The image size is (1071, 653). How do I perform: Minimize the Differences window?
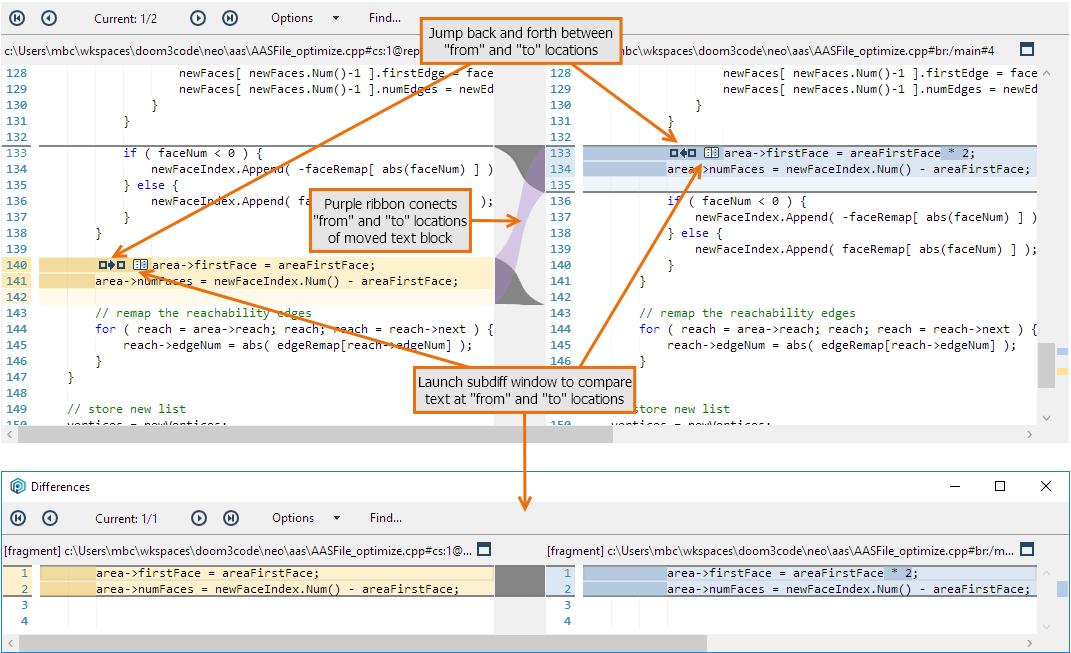(955, 486)
